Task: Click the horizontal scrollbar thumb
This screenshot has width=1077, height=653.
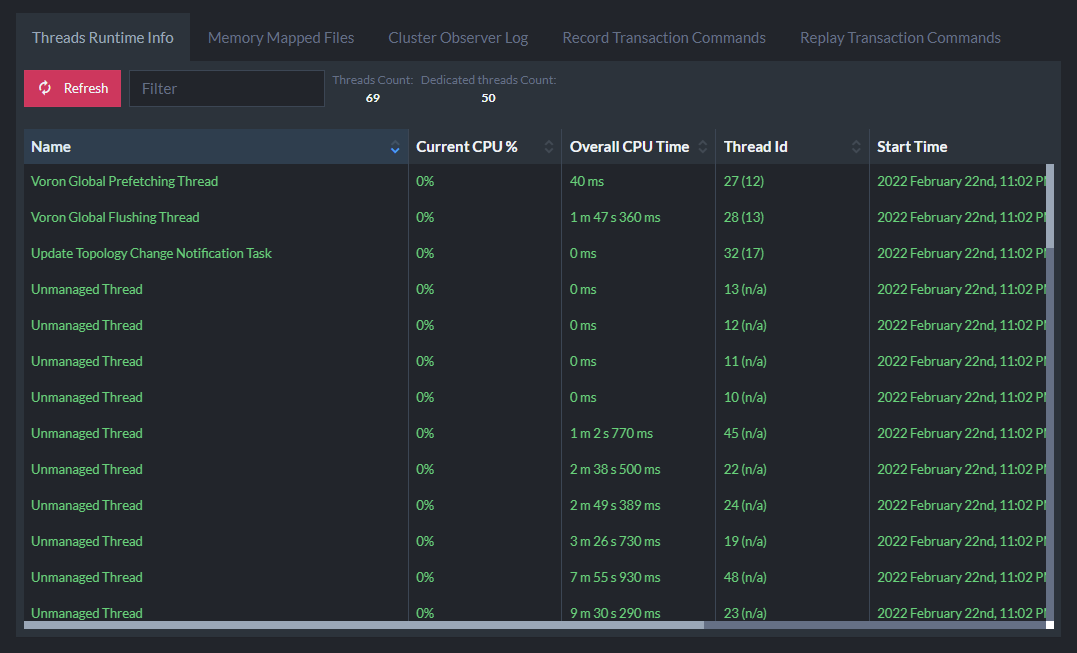Action: (364, 625)
